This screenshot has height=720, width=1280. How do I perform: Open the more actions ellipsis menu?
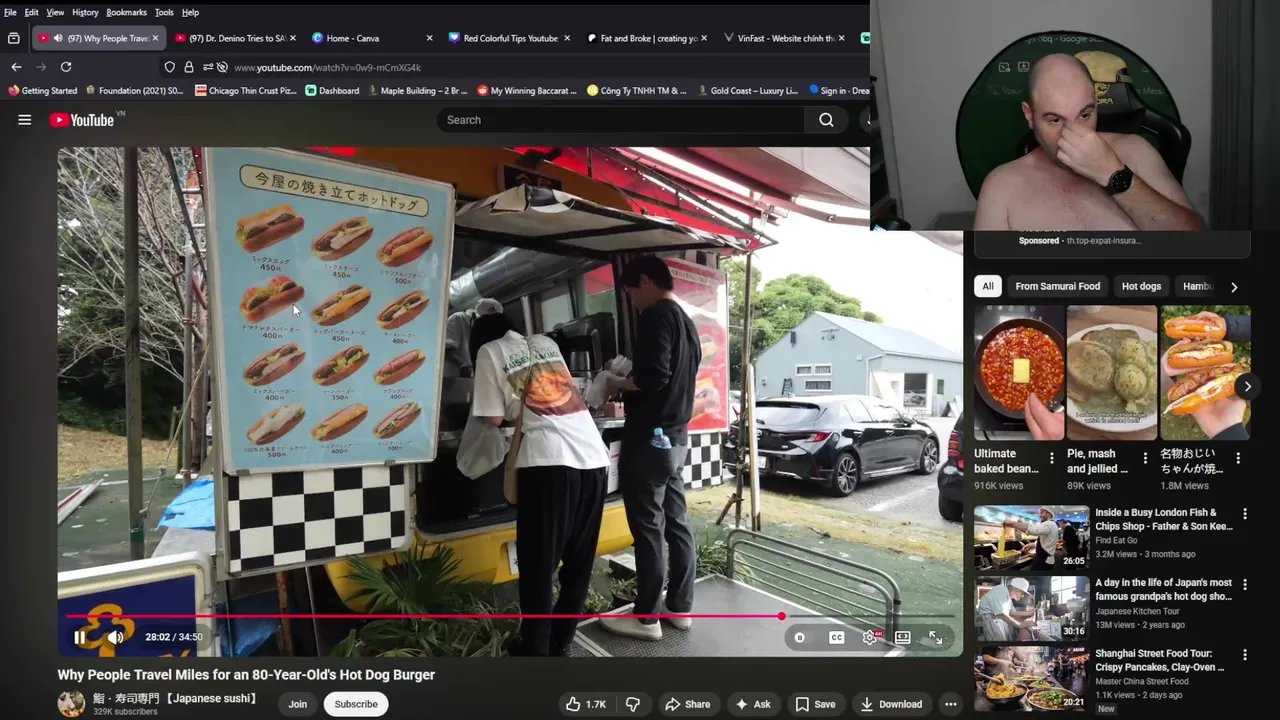(x=950, y=704)
